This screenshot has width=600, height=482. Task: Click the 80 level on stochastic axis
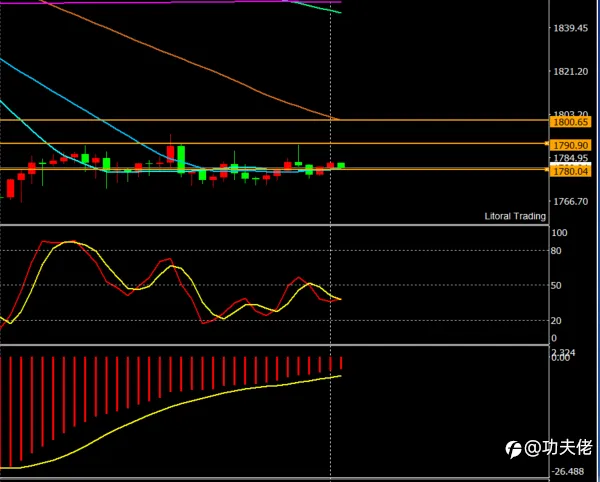556,251
